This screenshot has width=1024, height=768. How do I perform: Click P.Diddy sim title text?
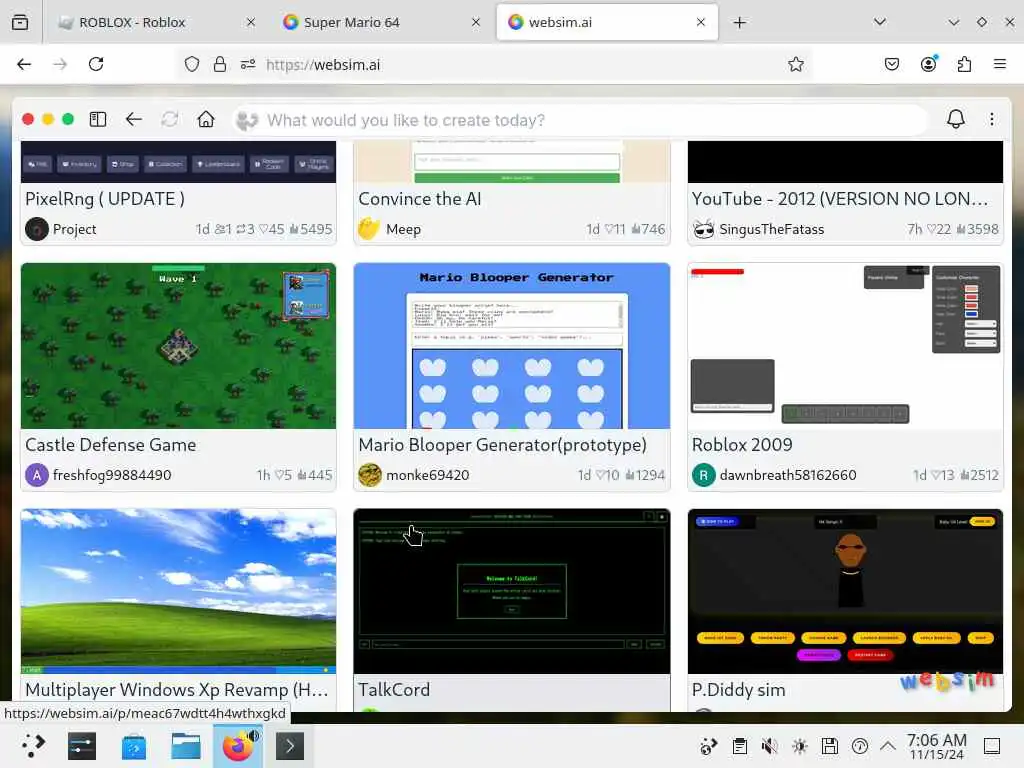click(738, 690)
